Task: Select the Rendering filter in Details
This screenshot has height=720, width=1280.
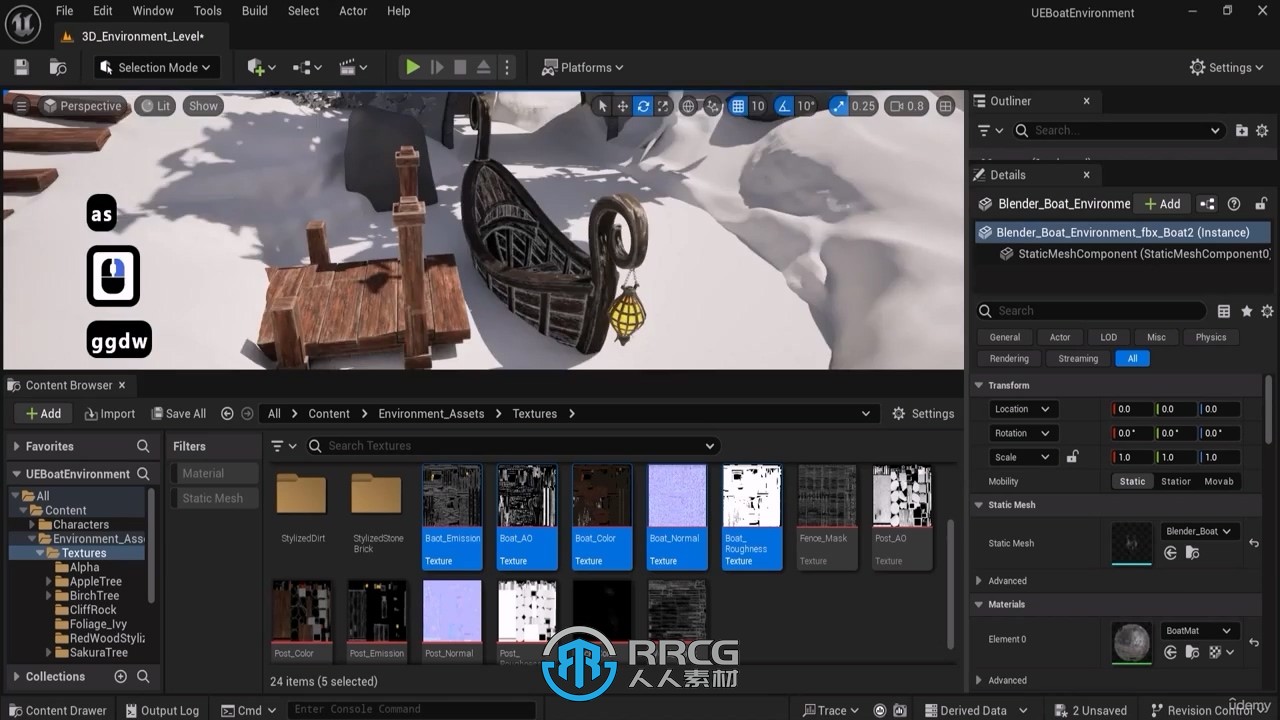Action: [1009, 358]
